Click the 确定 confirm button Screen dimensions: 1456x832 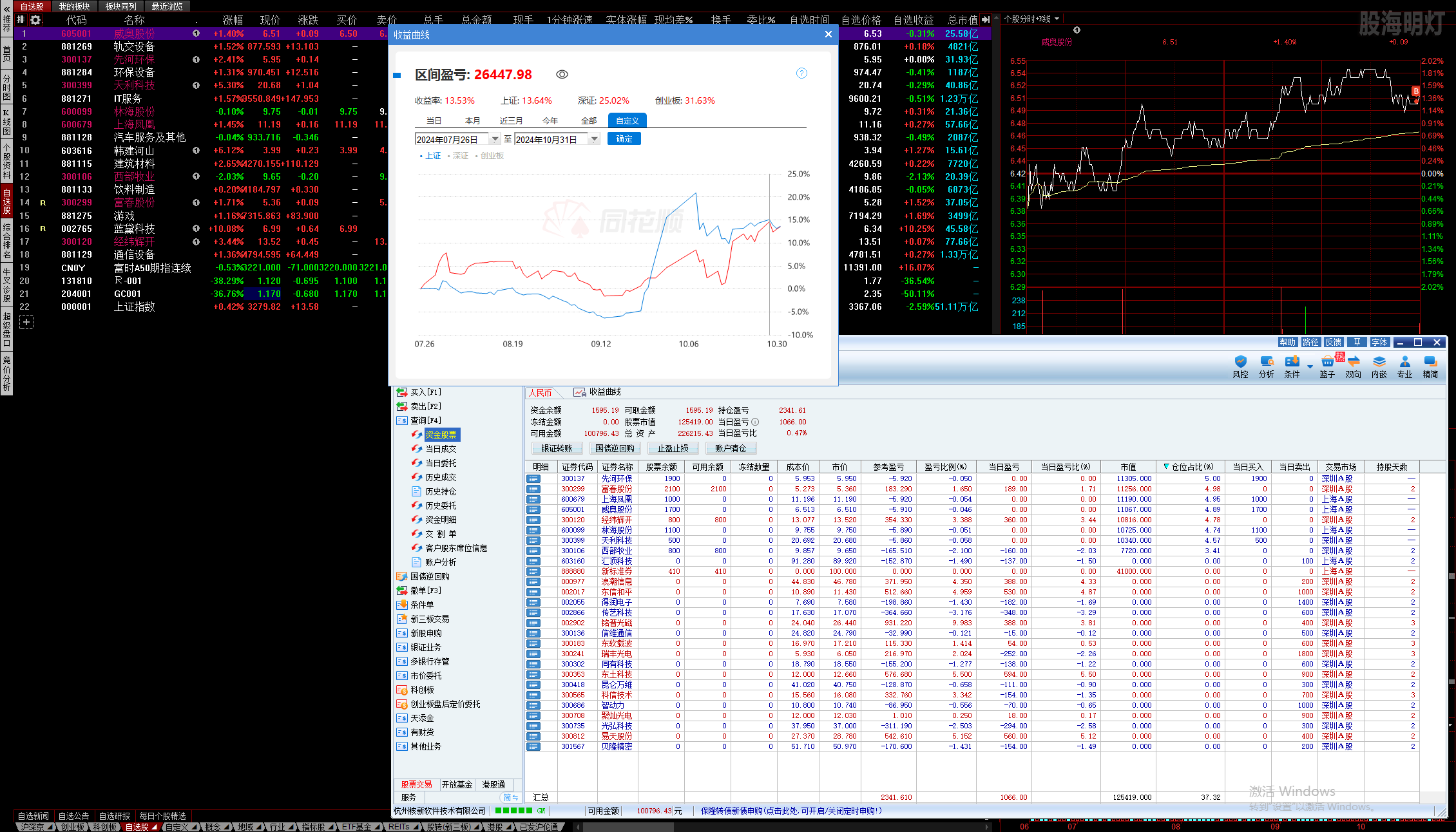[624, 139]
